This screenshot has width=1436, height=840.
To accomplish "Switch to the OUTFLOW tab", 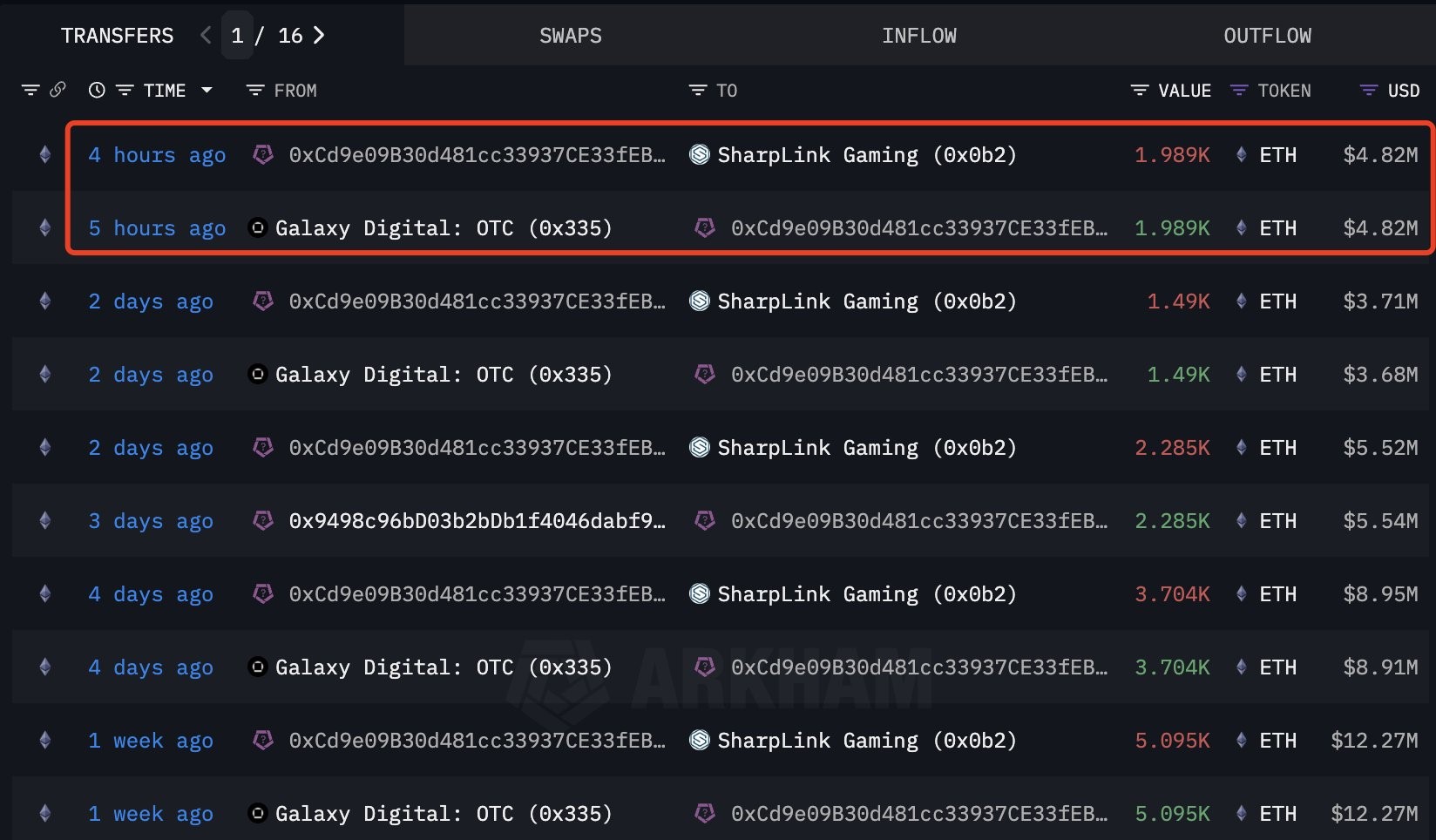I will (x=1267, y=36).
